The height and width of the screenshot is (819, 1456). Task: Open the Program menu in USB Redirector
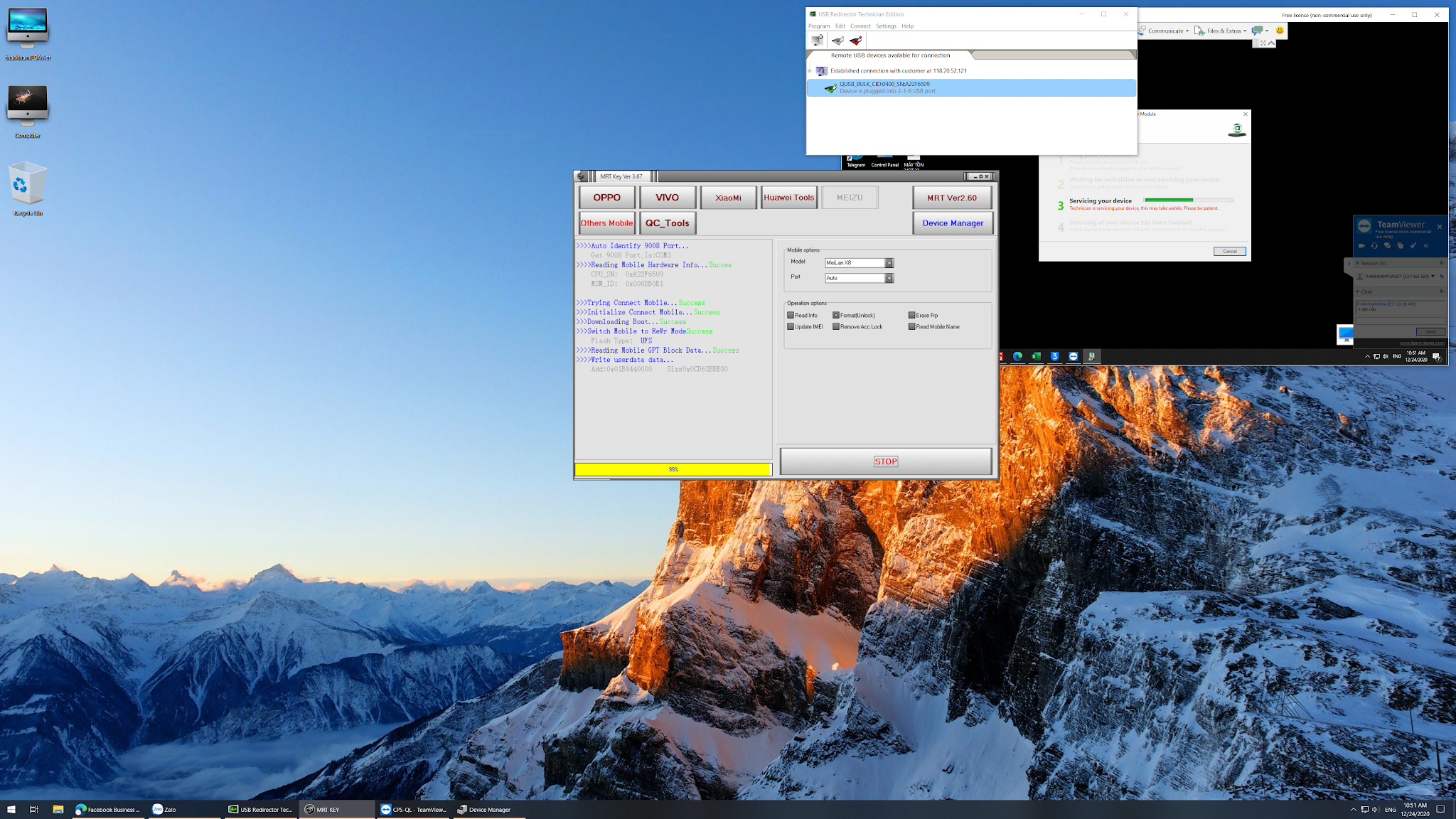(819, 26)
